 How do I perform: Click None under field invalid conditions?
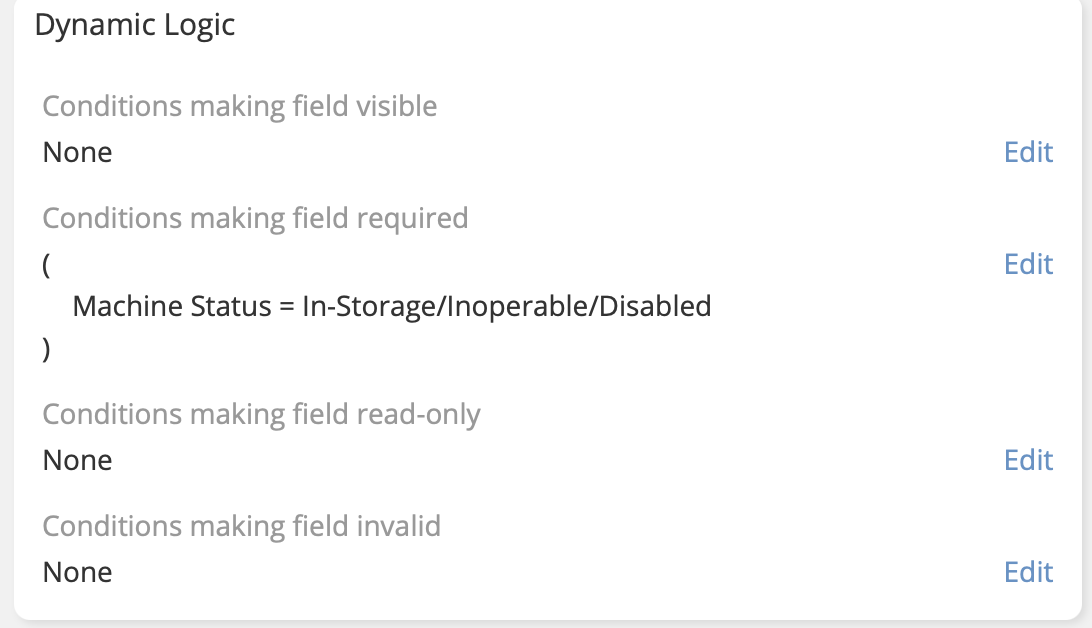coord(77,573)
